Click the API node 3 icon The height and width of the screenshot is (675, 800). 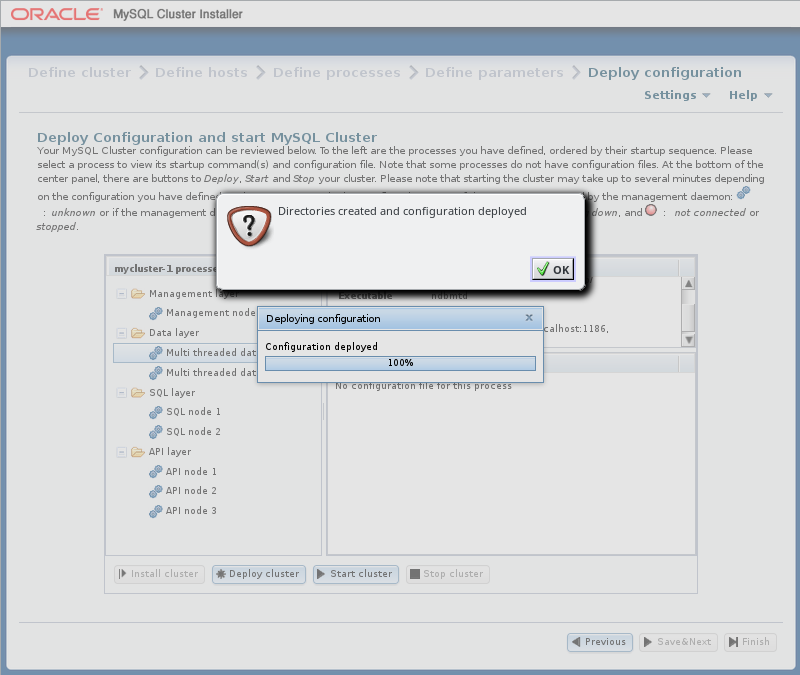(155, 511)
